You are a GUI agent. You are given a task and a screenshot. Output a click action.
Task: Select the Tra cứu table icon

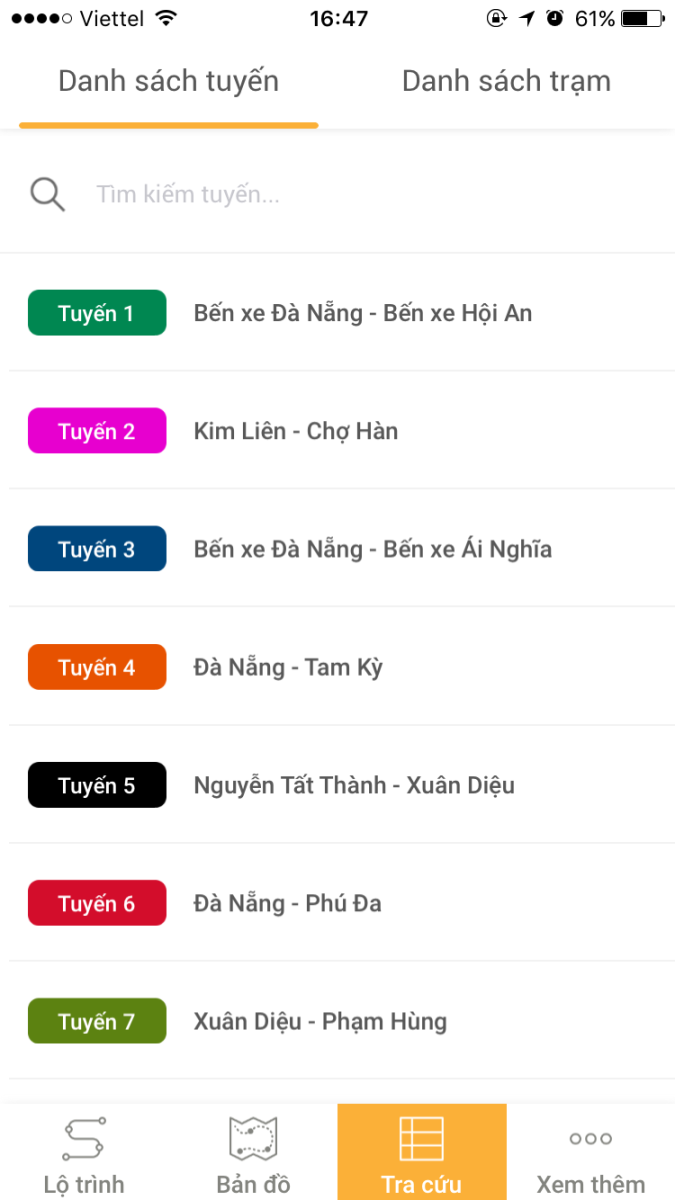(x=422, y=1138)
